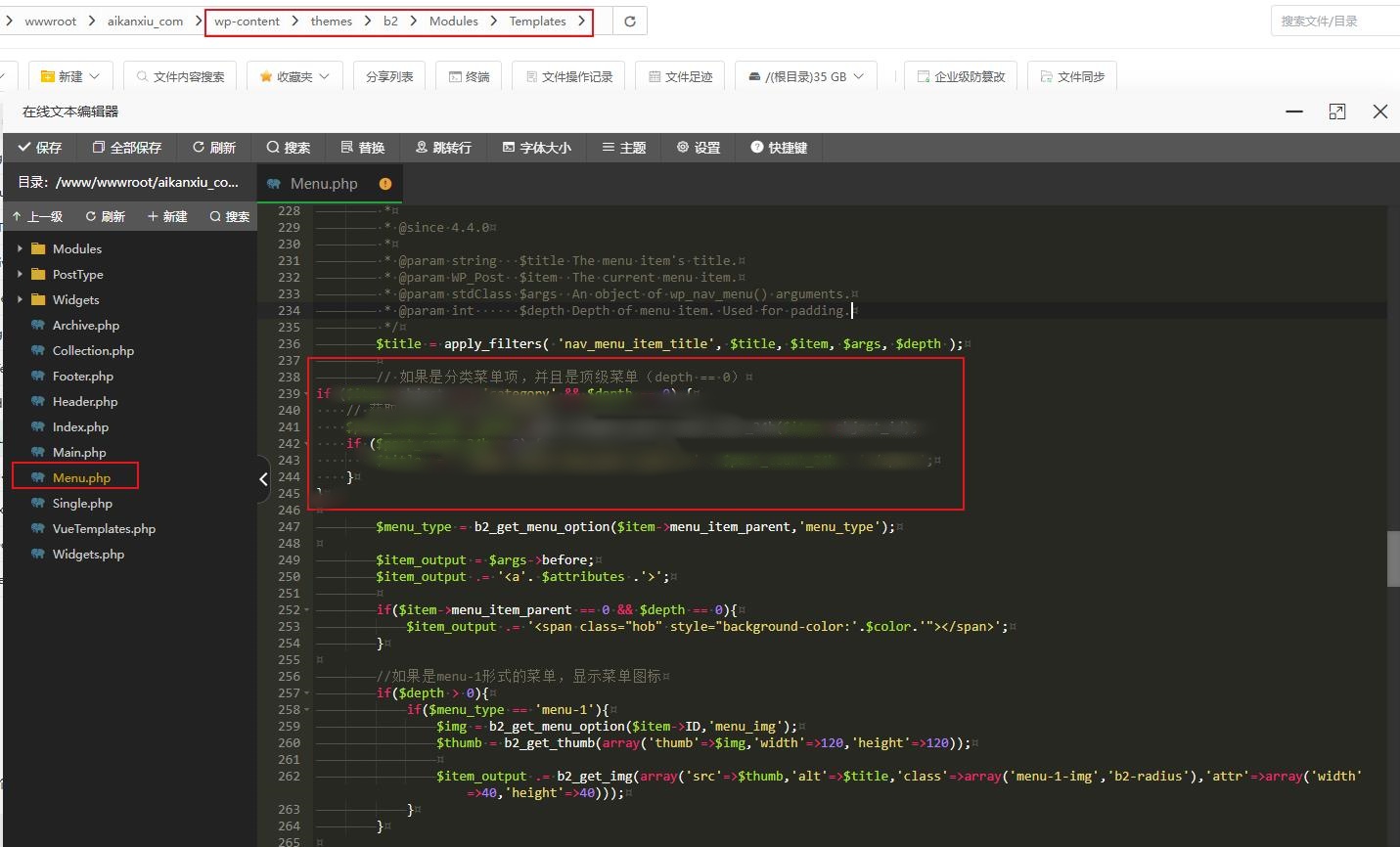Image resolution: width=1400 pixels, height=847 pixels.
Task: Open Archive.php file
Action: click(x=85, y=325)
